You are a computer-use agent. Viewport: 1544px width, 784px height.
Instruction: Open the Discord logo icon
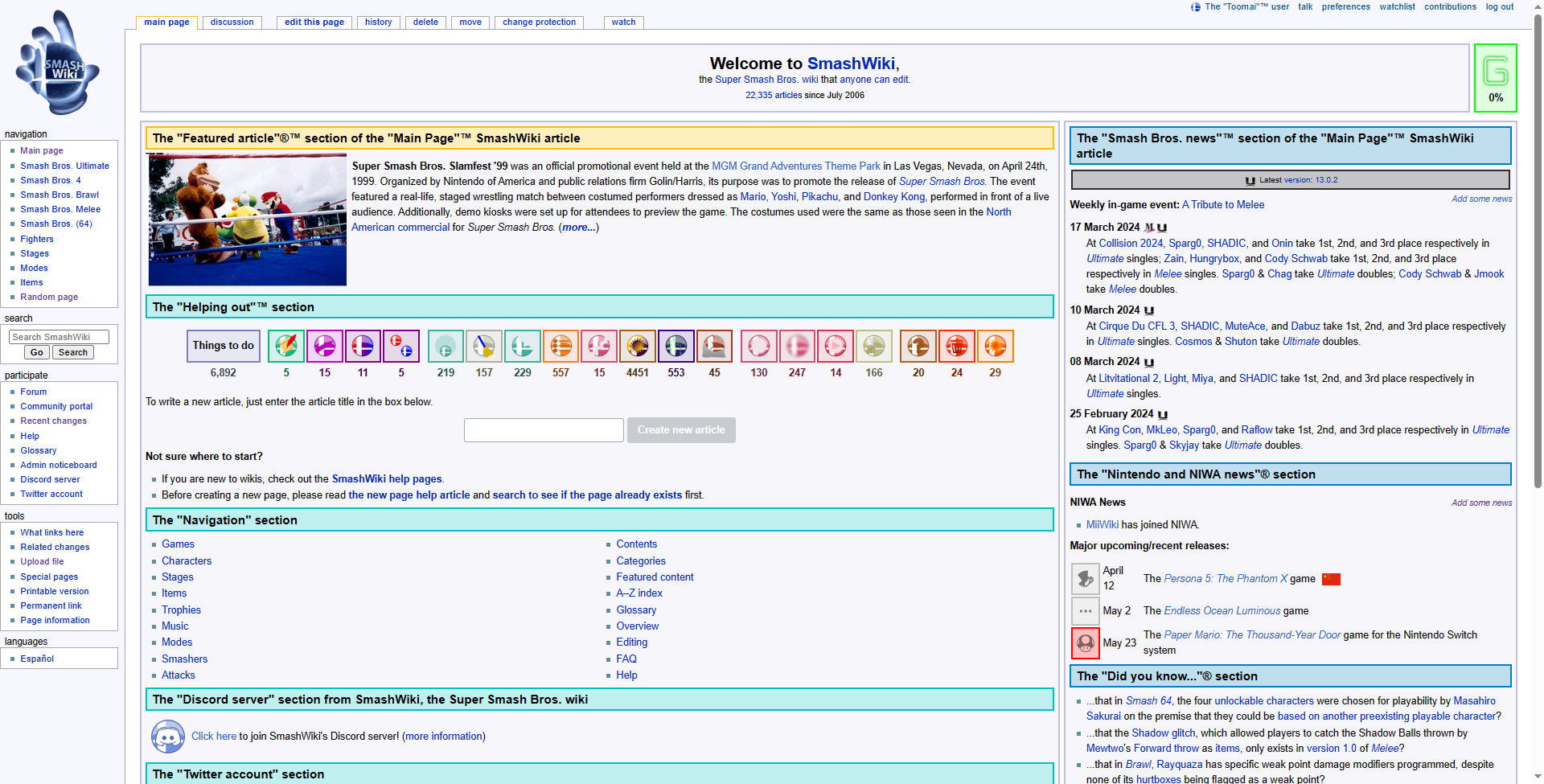pos(168,737)
